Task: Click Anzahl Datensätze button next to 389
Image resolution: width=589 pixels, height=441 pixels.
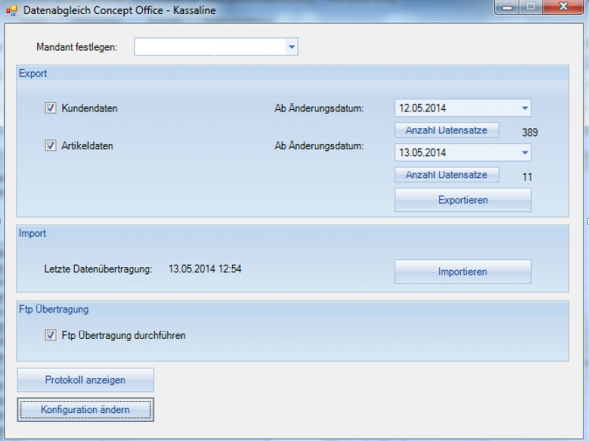Action: (447, 130)
